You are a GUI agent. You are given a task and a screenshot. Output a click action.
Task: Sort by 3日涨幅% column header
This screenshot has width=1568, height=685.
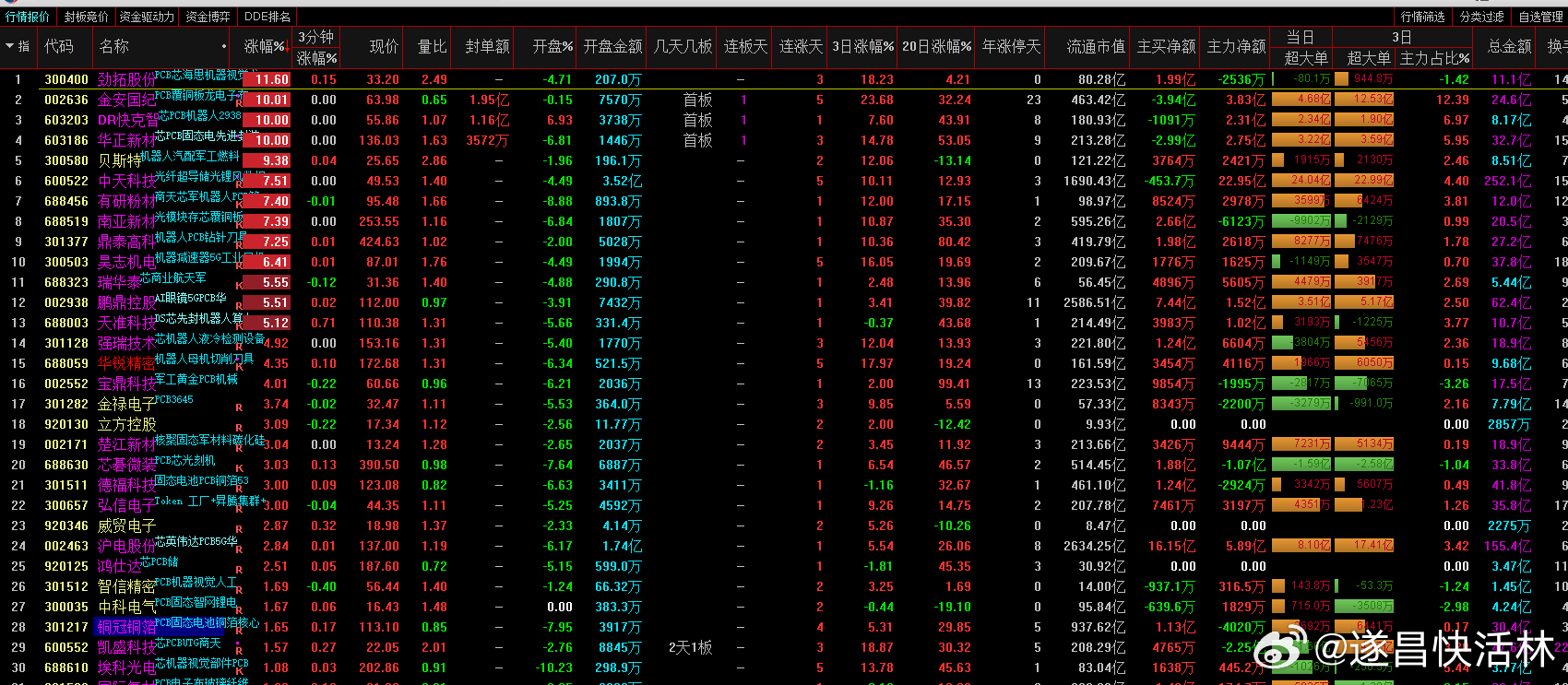pyautogui.click(x=862, y=46)
